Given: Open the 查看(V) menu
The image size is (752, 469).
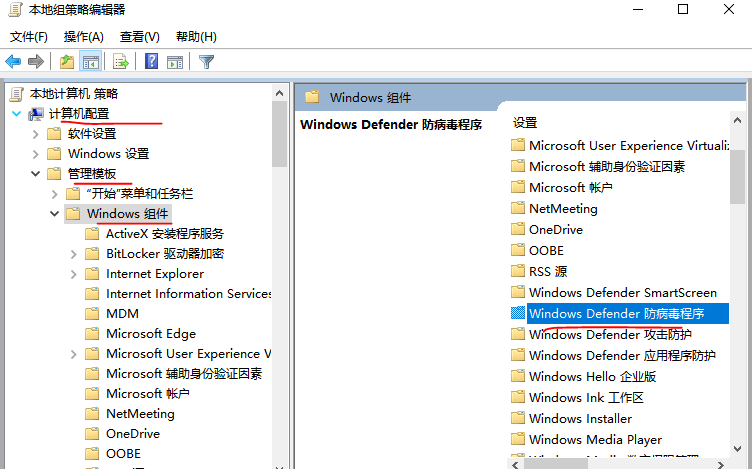Looking at the screenshot, I should coord(140,37).
